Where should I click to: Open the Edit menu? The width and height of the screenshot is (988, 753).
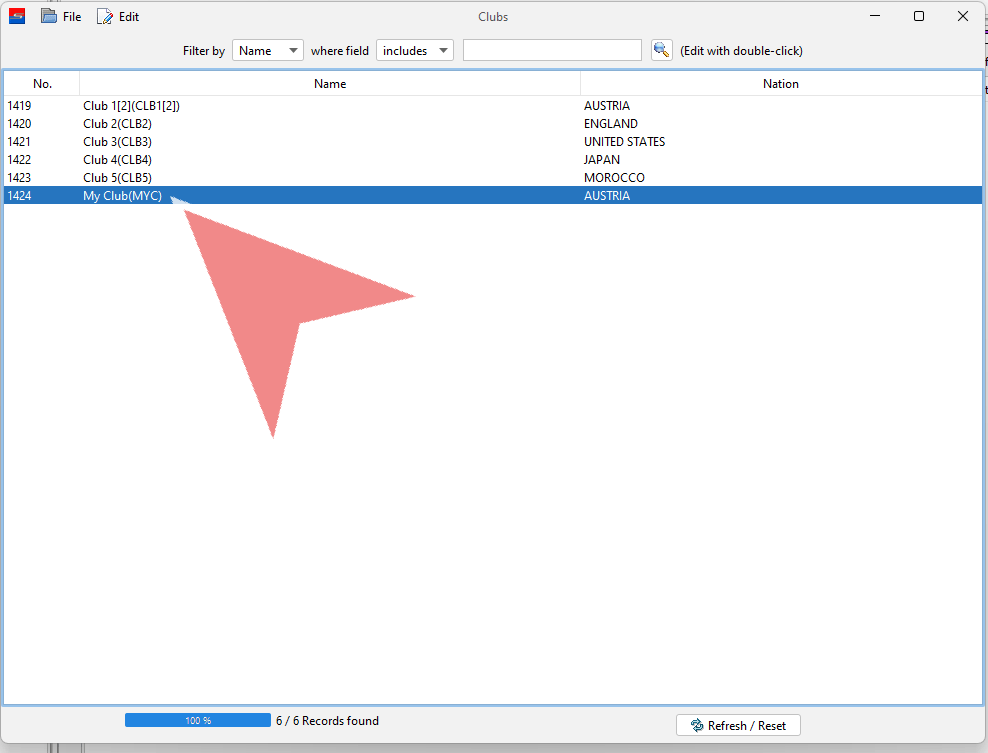[x=118, y=17]
